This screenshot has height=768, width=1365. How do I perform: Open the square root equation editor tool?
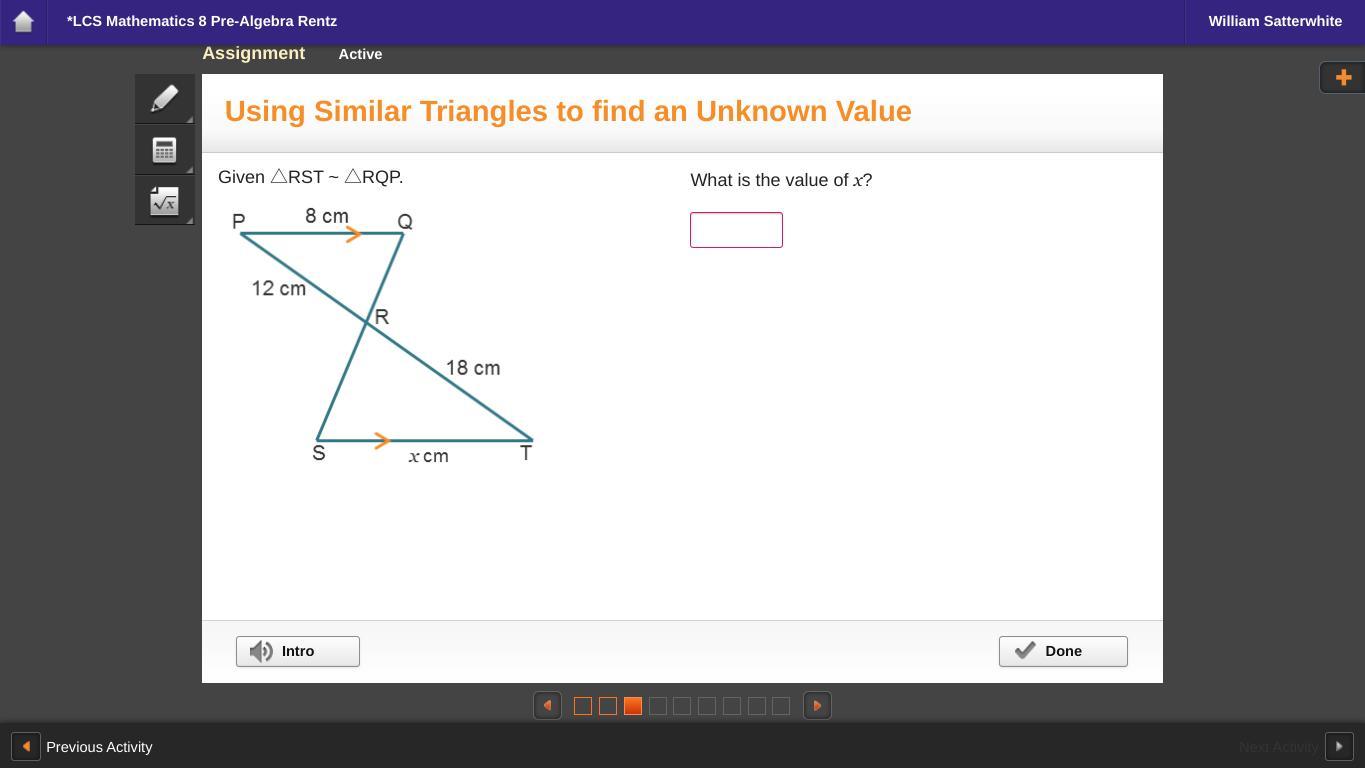point(165,200)
